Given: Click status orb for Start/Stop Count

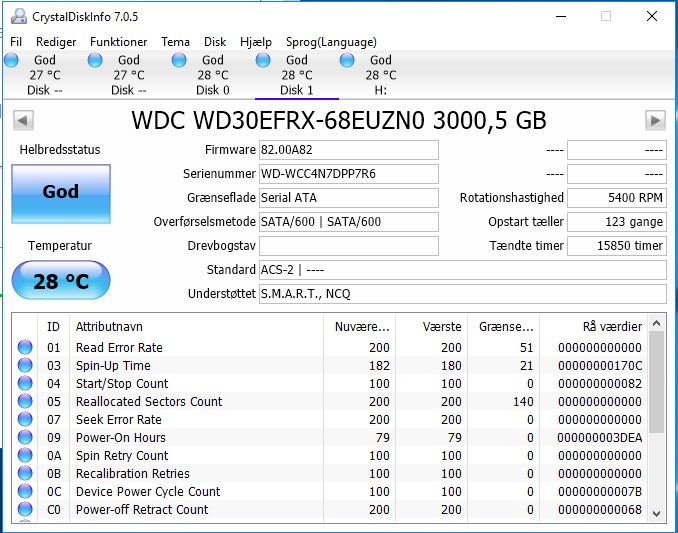Looking at the screenshot, I should pyautogui.click(x=25, y=383).
